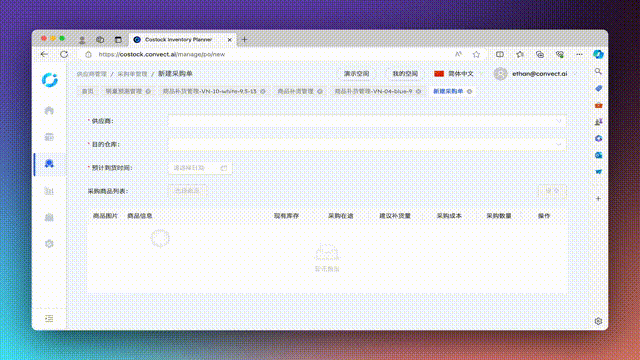Viewport: 640px width, 360px height.
Task: Open split screen icon in browser toolbar
Action: click(500, 54)
